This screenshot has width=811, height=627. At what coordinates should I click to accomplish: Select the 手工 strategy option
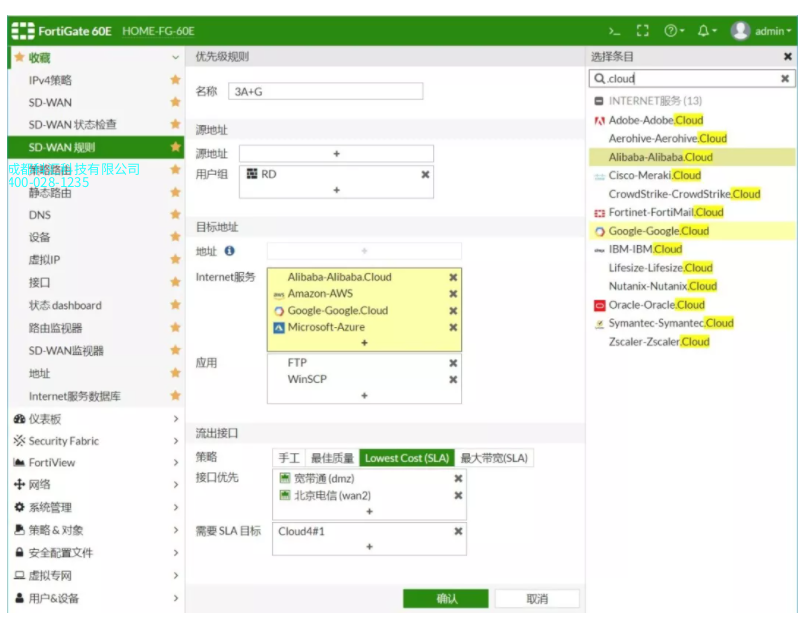[x=289, y=458]
